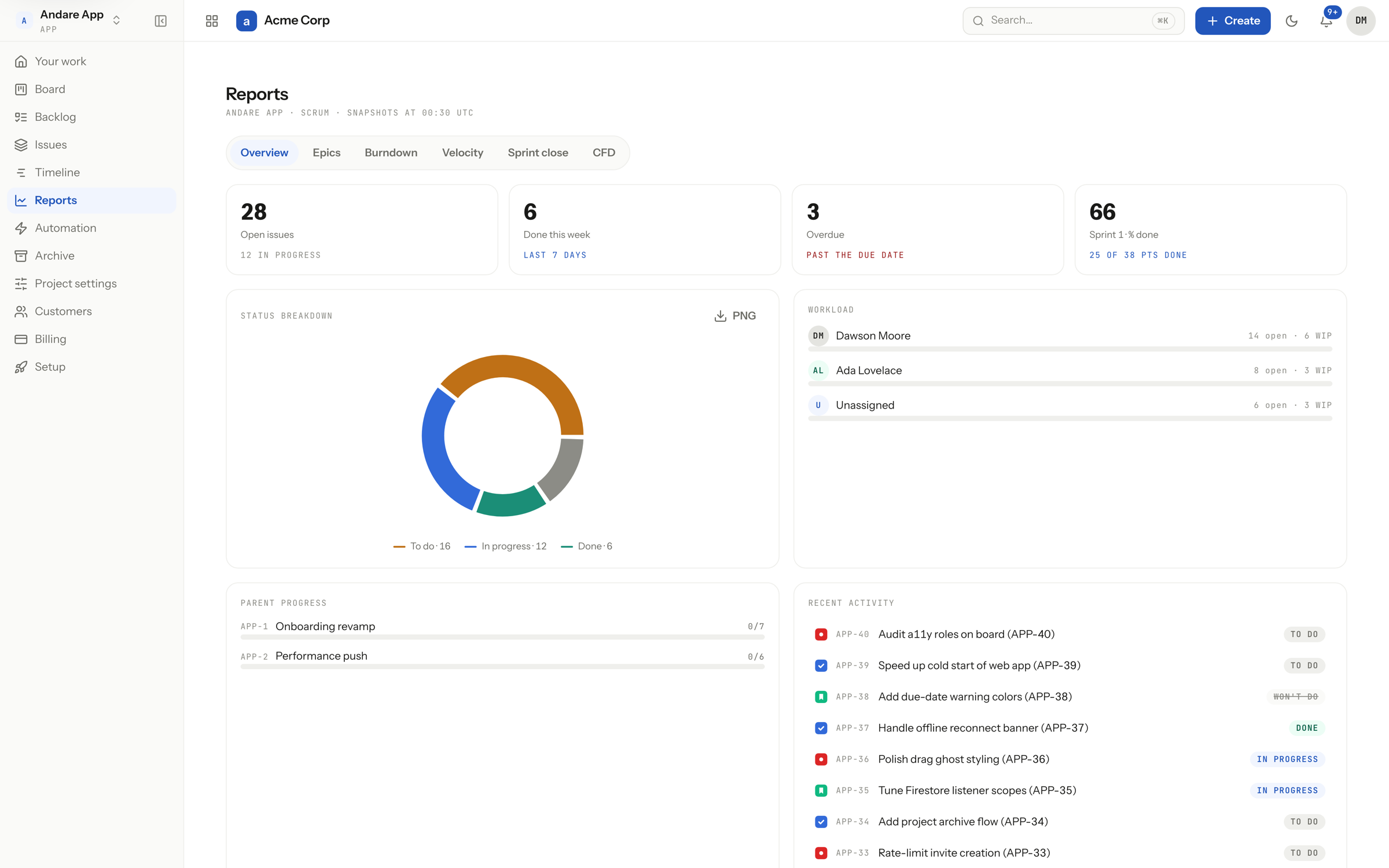Screen dimensions: 1389x868
Task: Click the Overdue stat card
Action: [x=928, y=230]
